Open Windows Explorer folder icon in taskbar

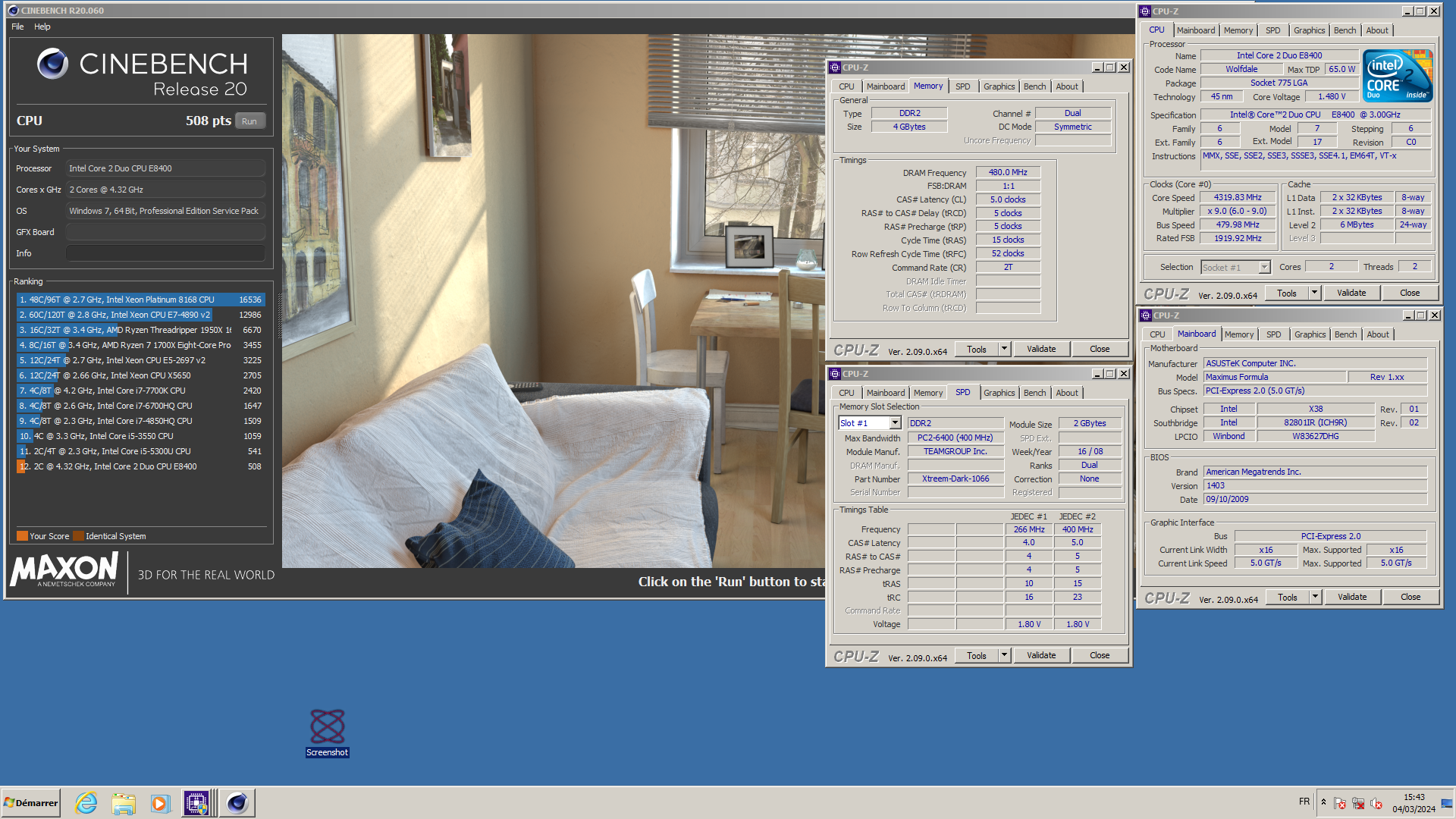123,803
